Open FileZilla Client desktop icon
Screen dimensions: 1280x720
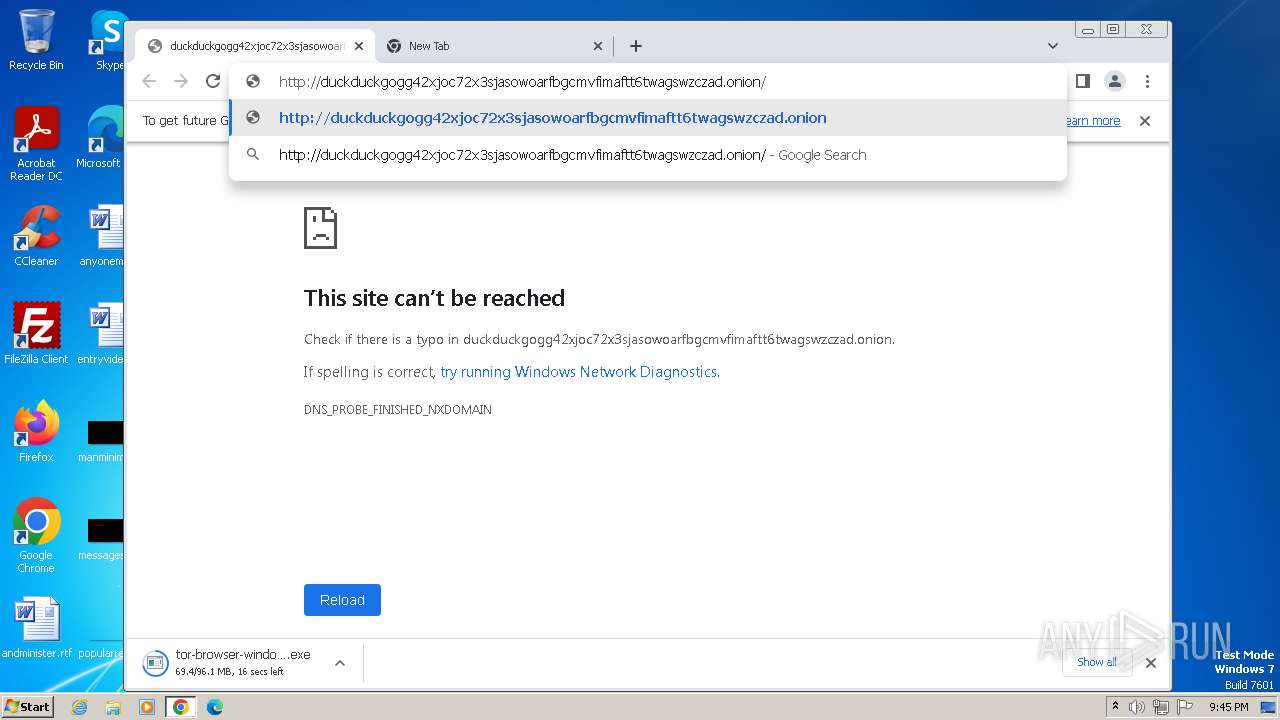tap(36, 333)
